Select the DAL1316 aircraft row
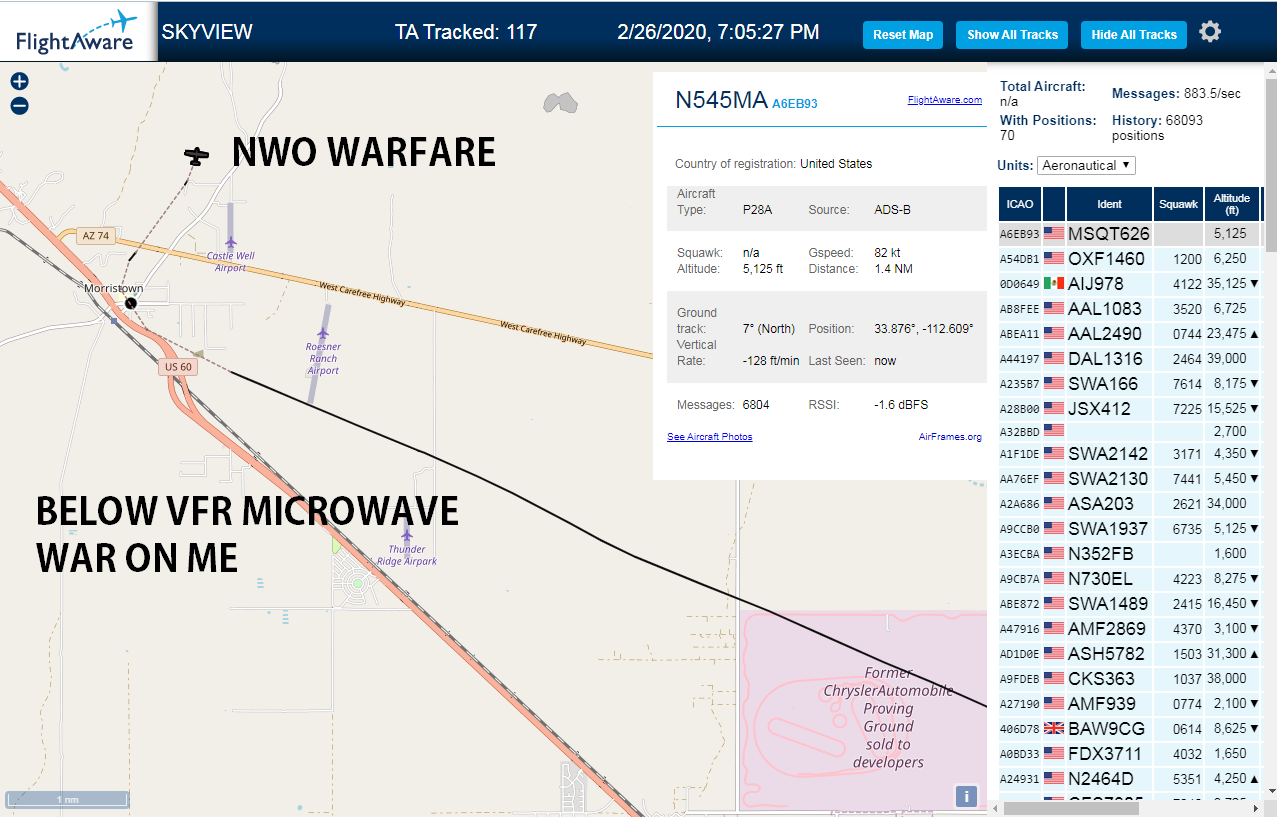This screenshot has height=817, width=1277. [x=1130, y=358]
